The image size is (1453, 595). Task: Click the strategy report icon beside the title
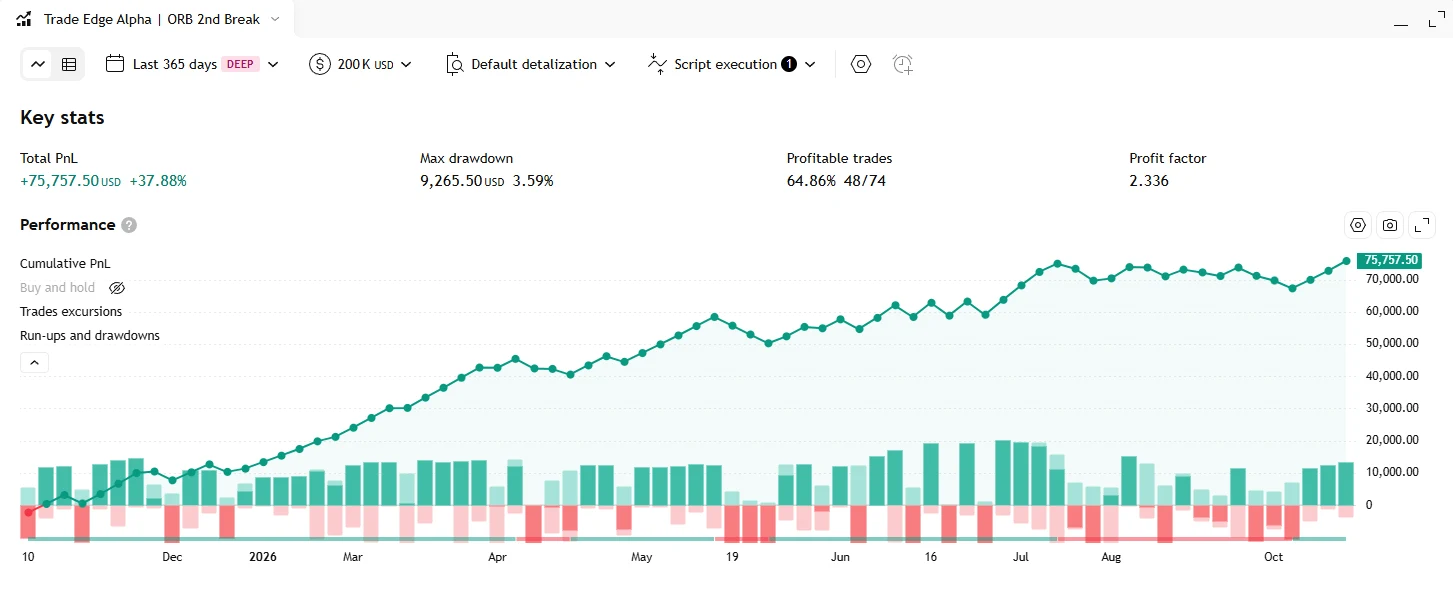24,19
